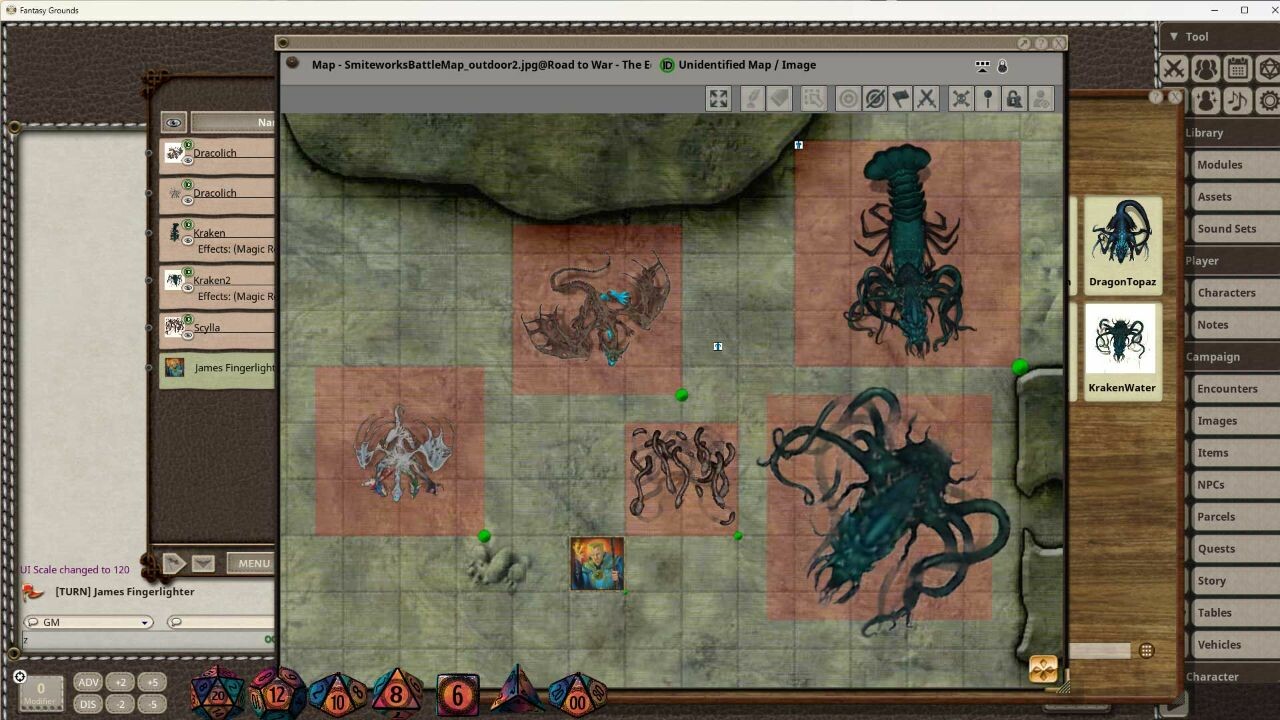The image size is (1280, 720).
Task: Open options via the gear icon
Action: tap(1270, 100)
